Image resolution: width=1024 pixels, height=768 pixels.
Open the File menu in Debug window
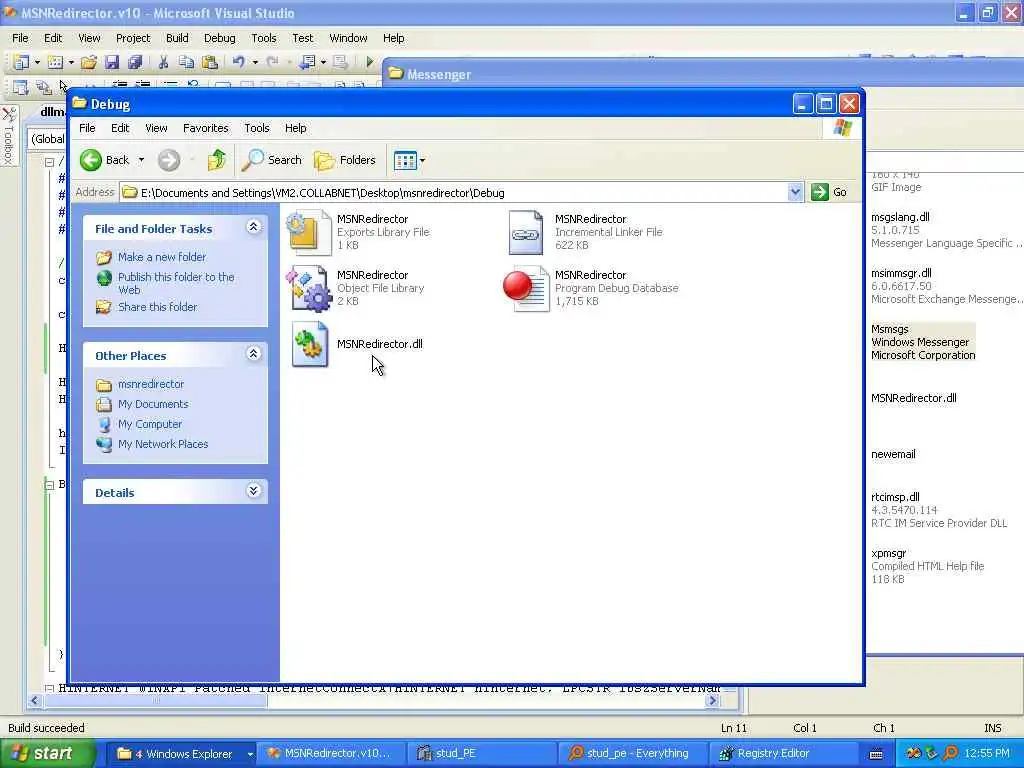pos(87,128)
